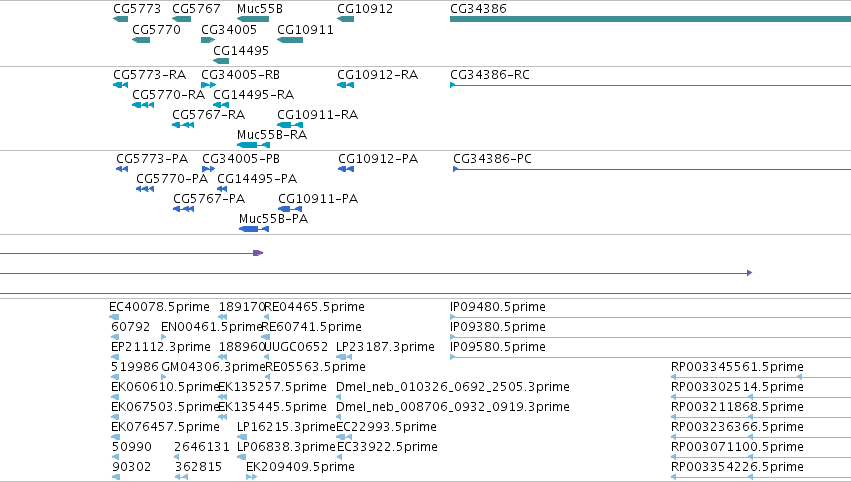Select protein CG5773-PA
The width and height of the screenshot is (851, 482).
(152, 158)
